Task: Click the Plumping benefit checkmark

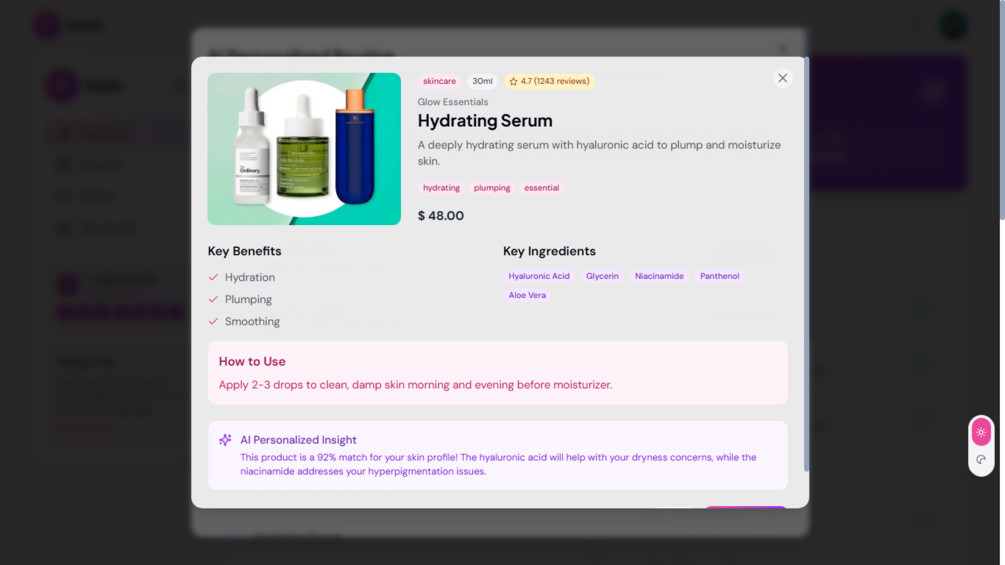Action: tap(213, 299)
